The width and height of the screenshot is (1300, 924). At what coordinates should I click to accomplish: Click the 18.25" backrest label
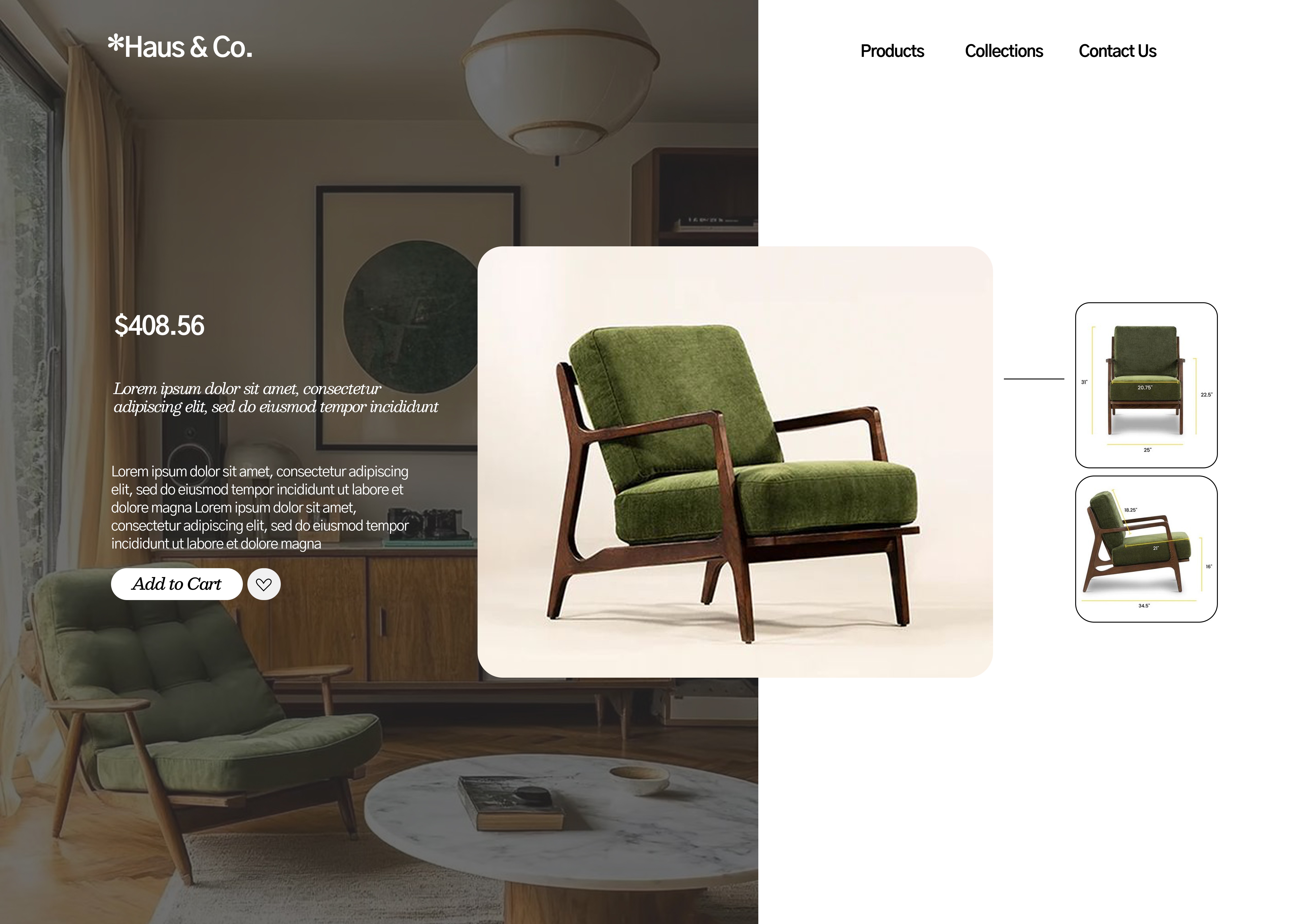pyautogui.click(x=1130, y=510)
